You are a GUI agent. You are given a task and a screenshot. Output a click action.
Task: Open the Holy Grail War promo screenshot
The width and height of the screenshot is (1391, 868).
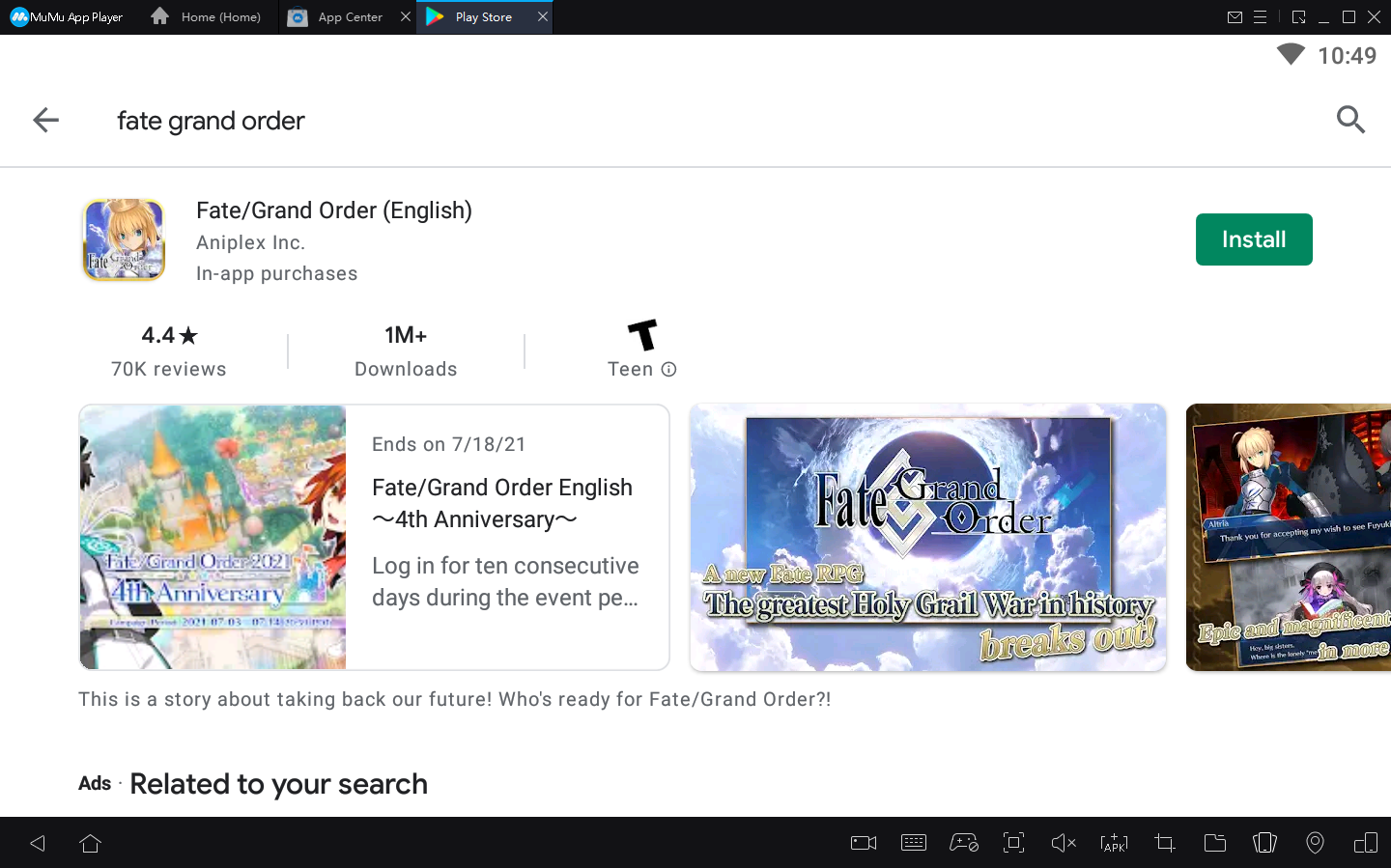(x=928, y=537)
